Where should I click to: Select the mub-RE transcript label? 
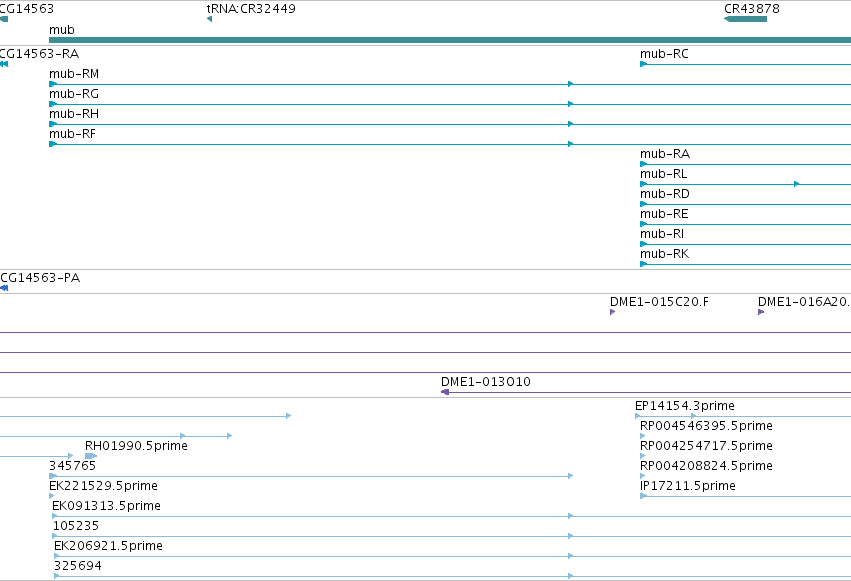664,214
